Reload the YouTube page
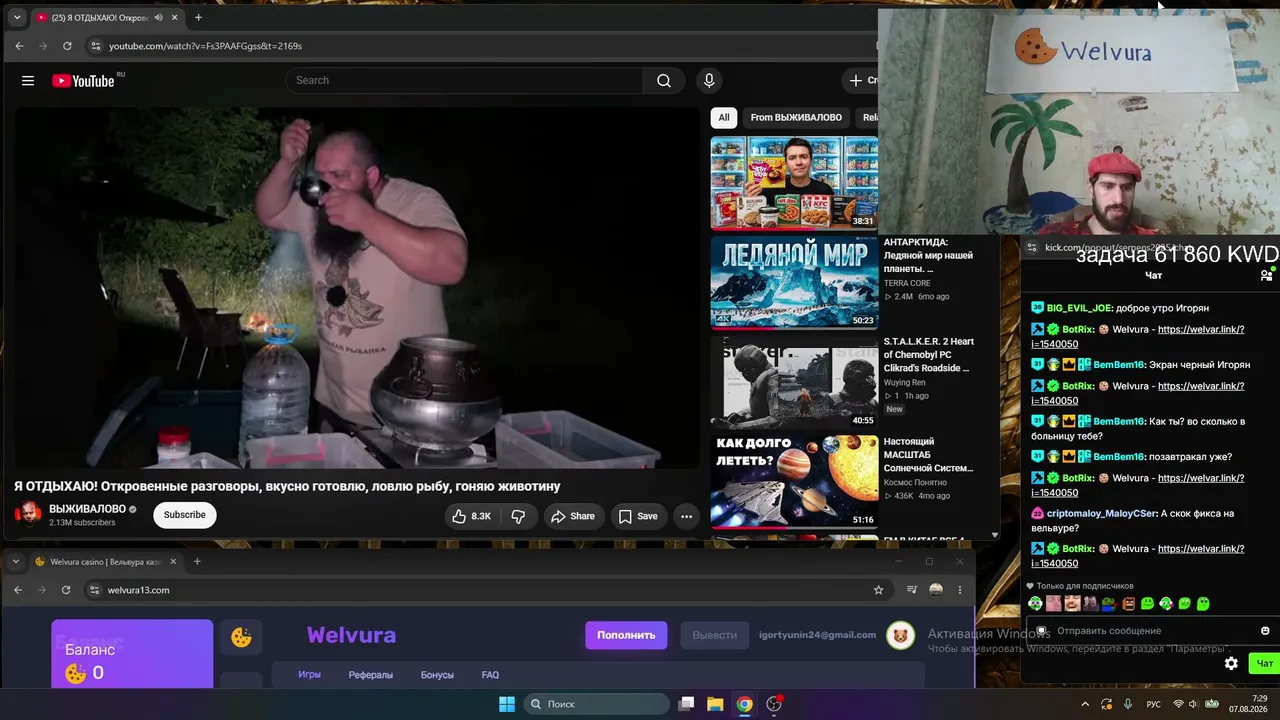Viewport: 1280px width, 720px height. 67,46
